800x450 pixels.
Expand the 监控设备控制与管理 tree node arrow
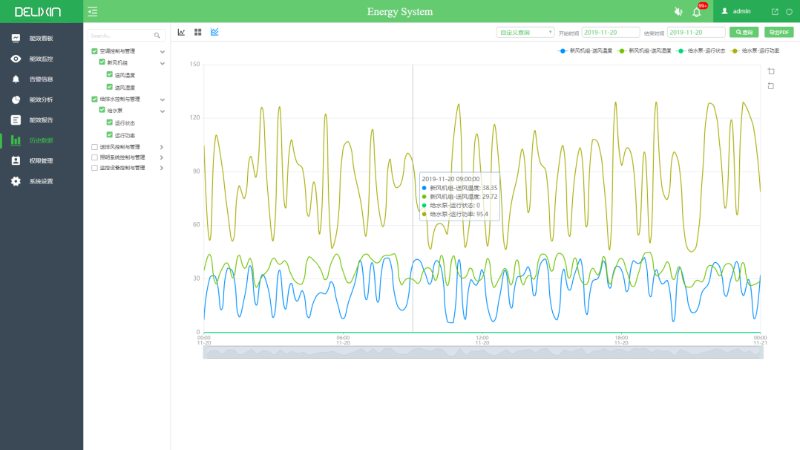pyautogui.click(x=162, y=168)
